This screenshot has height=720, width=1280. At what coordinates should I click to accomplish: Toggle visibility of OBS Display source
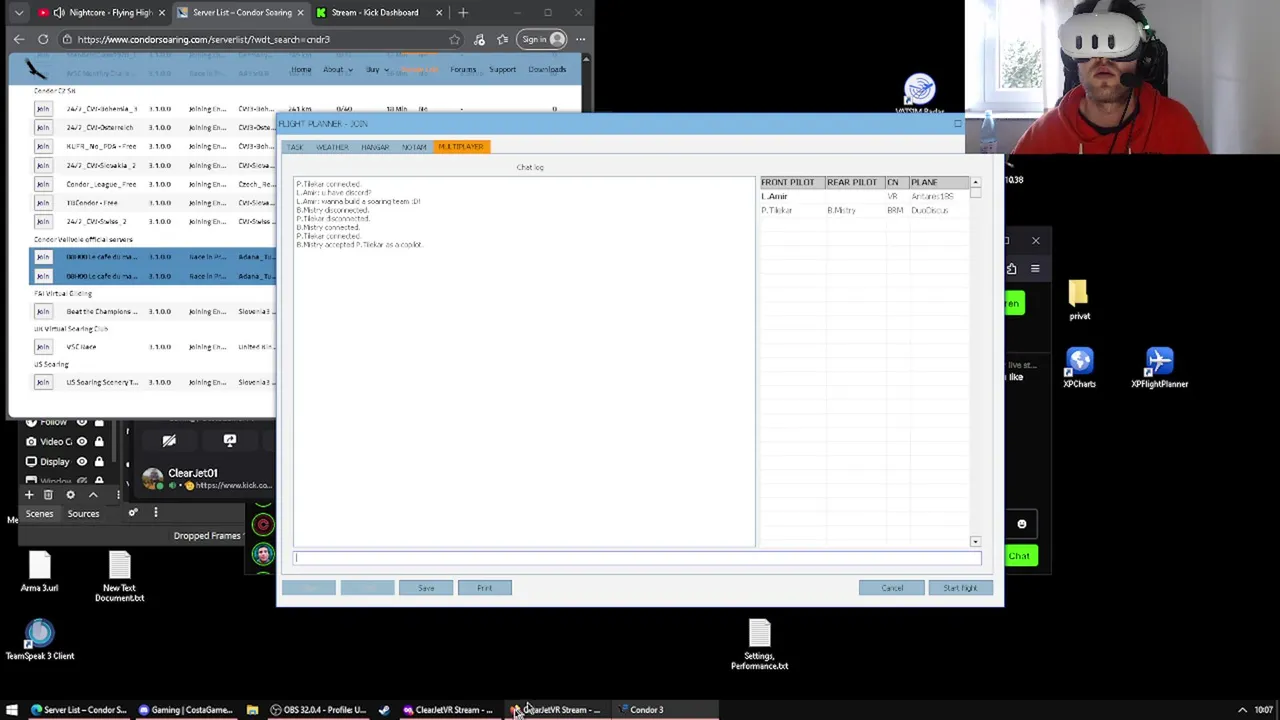[82, 461]
